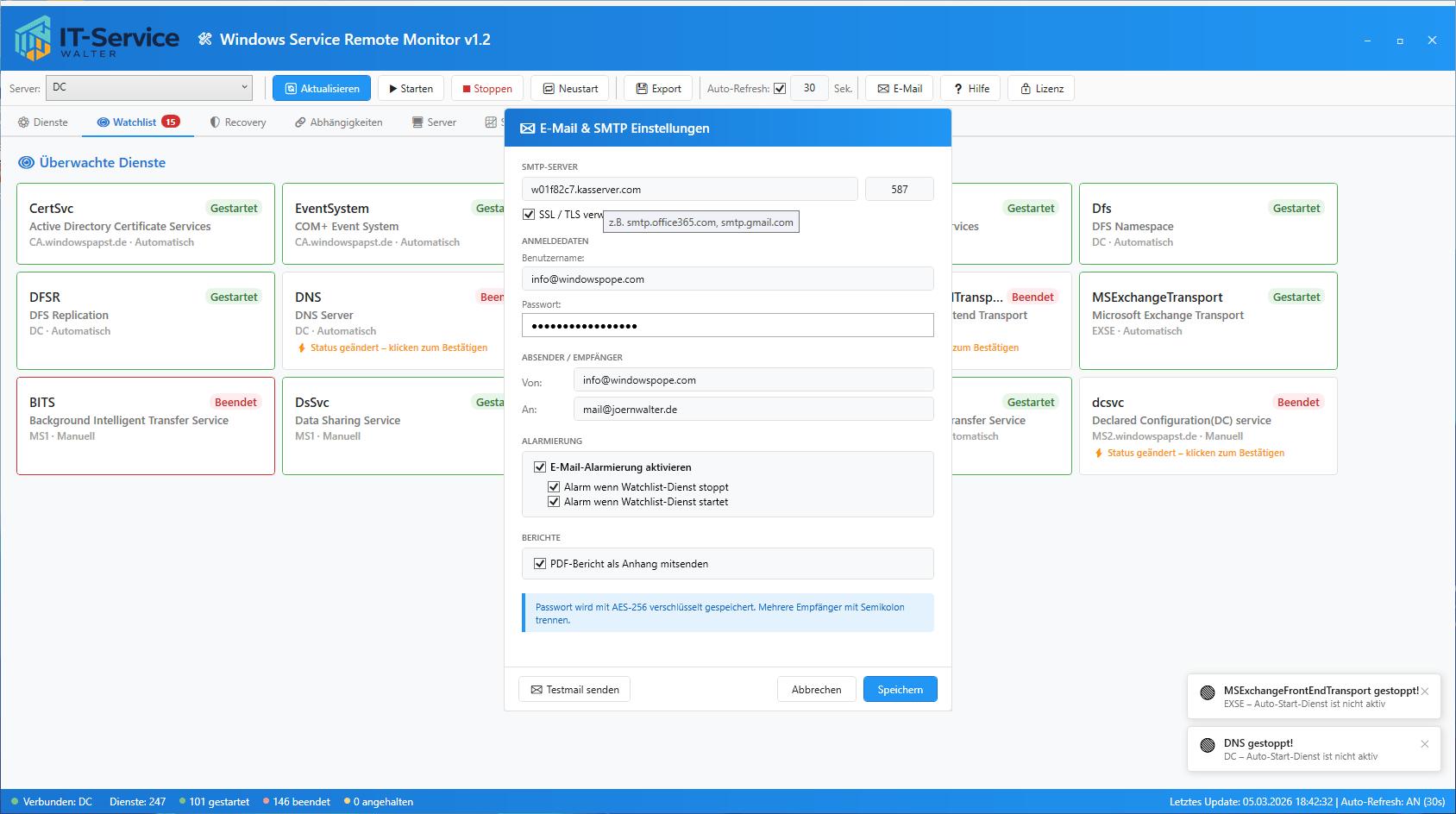Switch to the Dienste tab

[43, 122]
